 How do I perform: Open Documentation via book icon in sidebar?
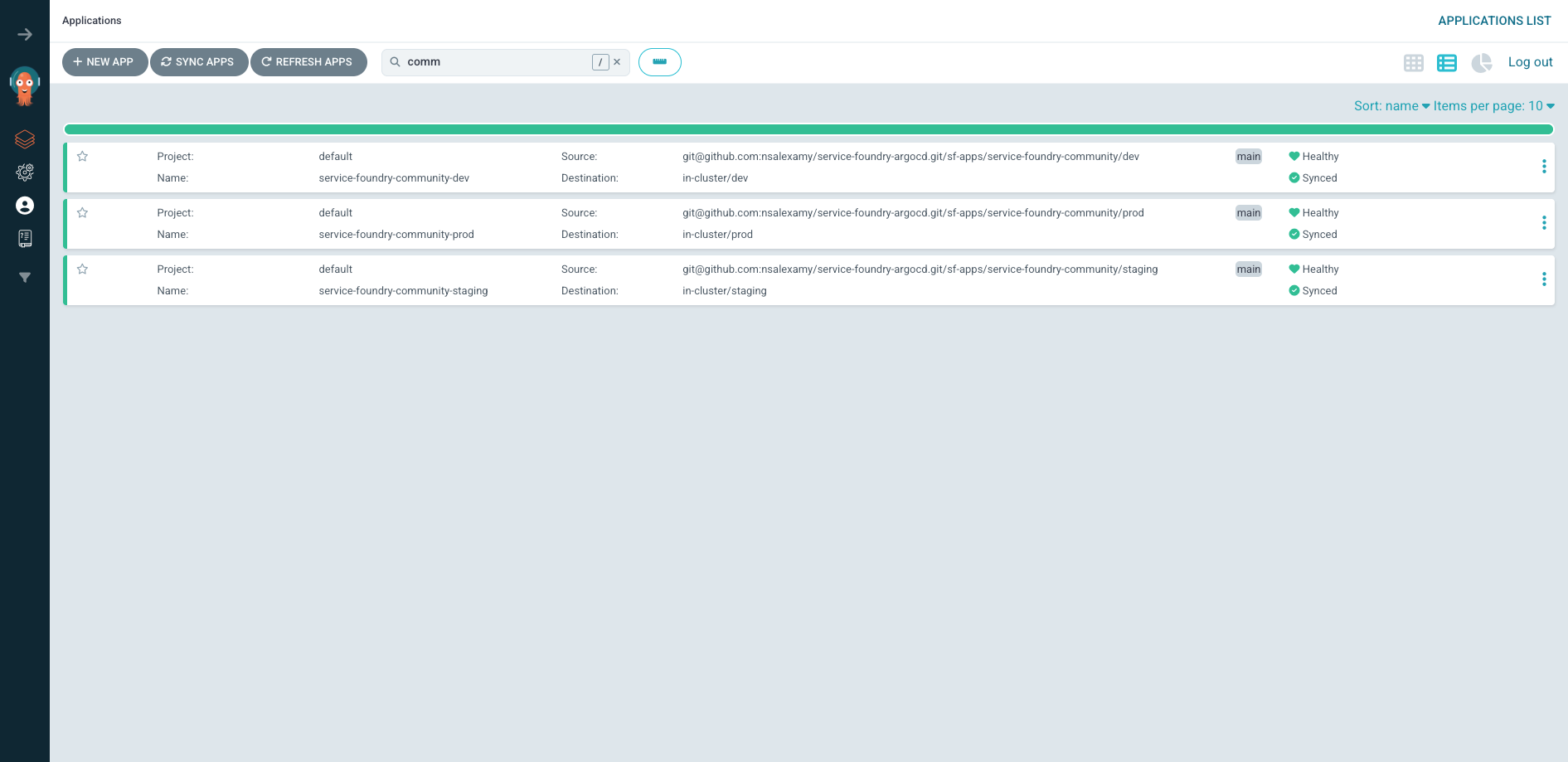click(x=25, y=239)
